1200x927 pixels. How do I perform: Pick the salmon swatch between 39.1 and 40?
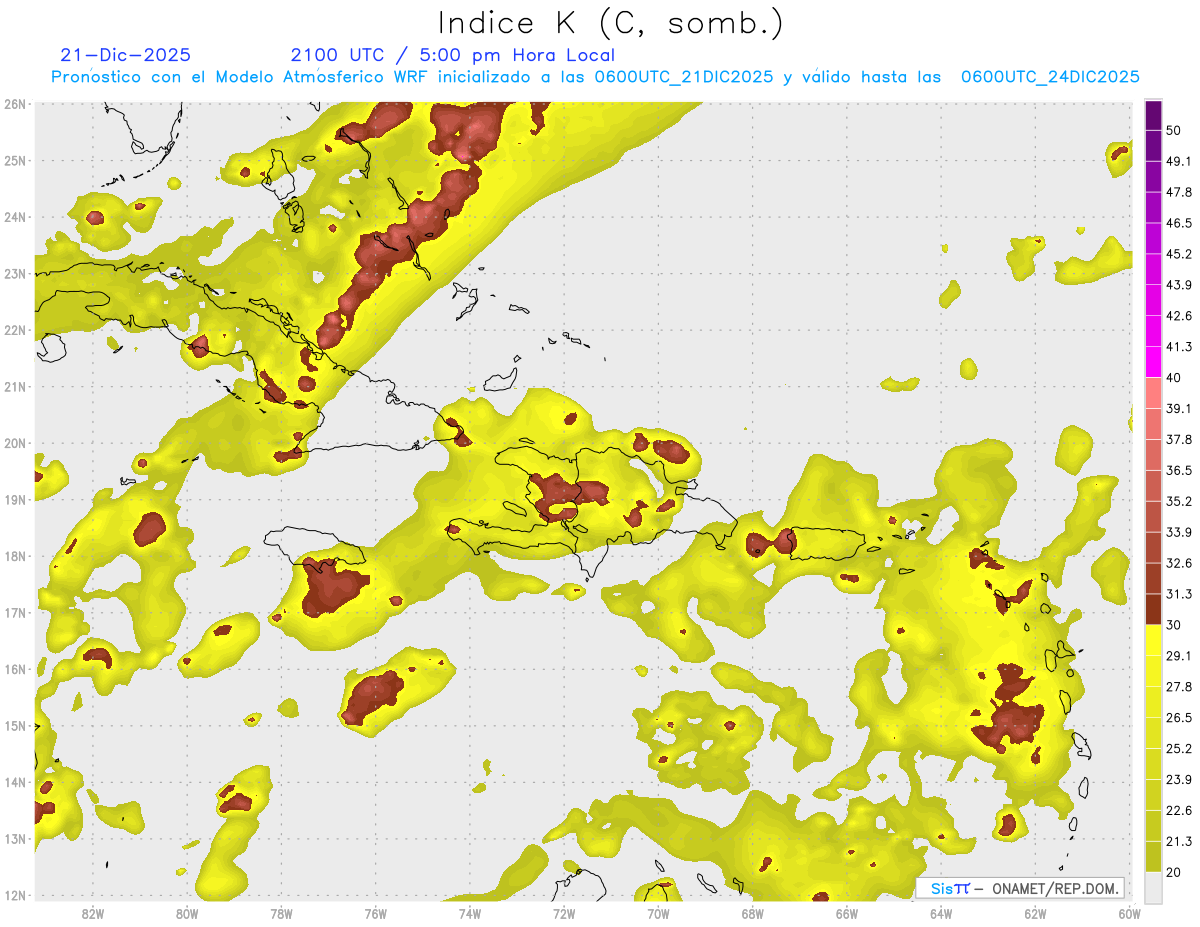coord(1153,393)
